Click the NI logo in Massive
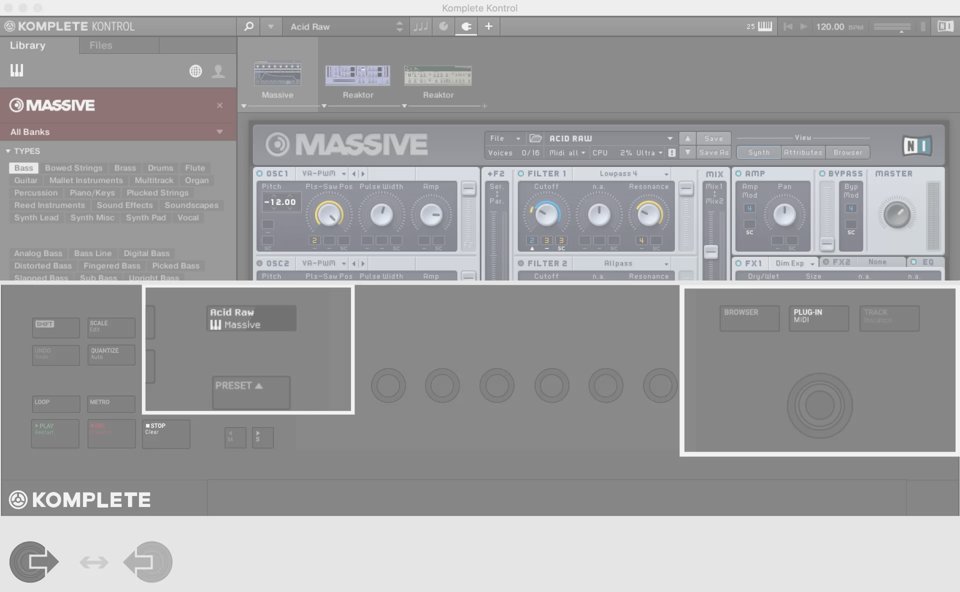 point(917,146)
